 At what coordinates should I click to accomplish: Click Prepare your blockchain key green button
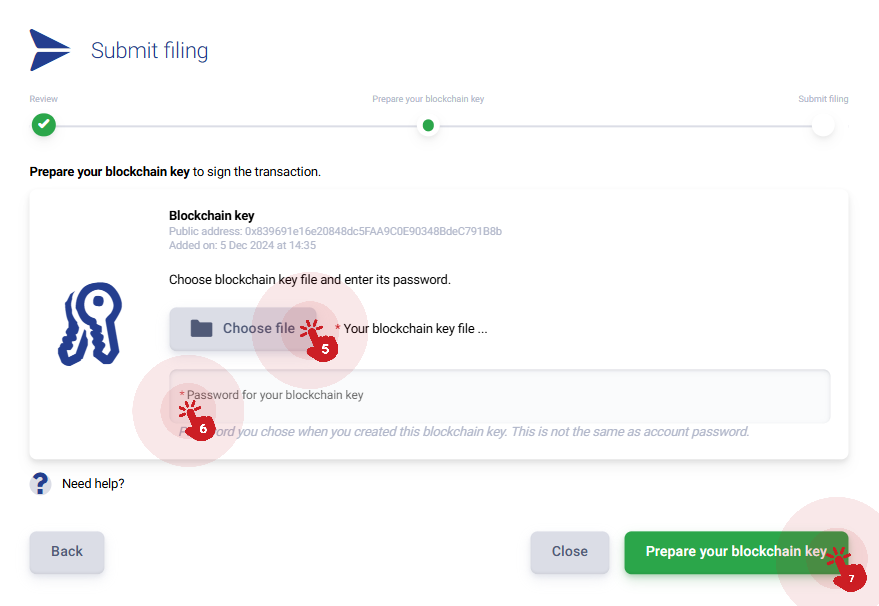[x=736, y=552]
